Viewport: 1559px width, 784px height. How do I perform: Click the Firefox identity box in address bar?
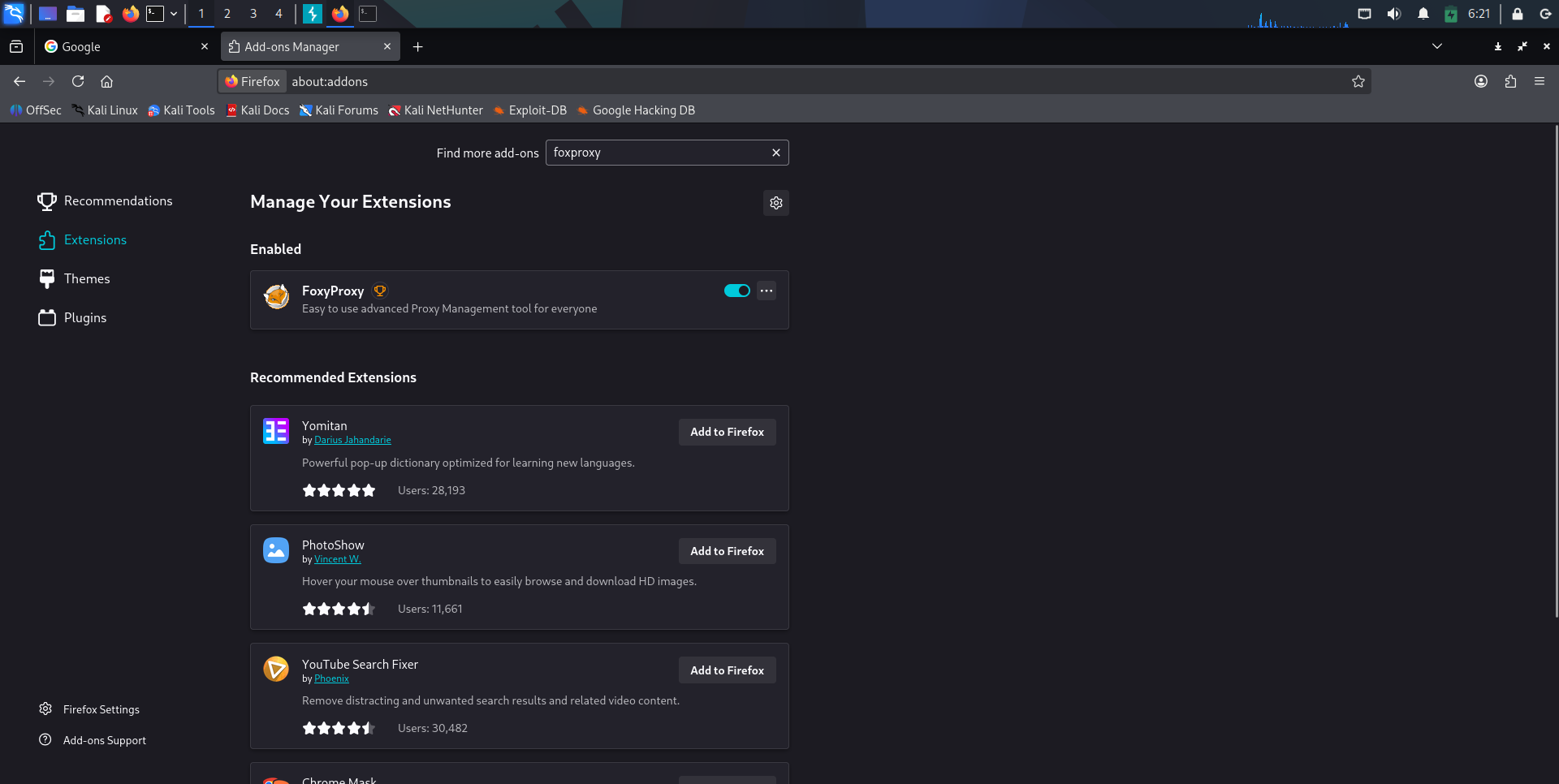[x=253, y=81]
